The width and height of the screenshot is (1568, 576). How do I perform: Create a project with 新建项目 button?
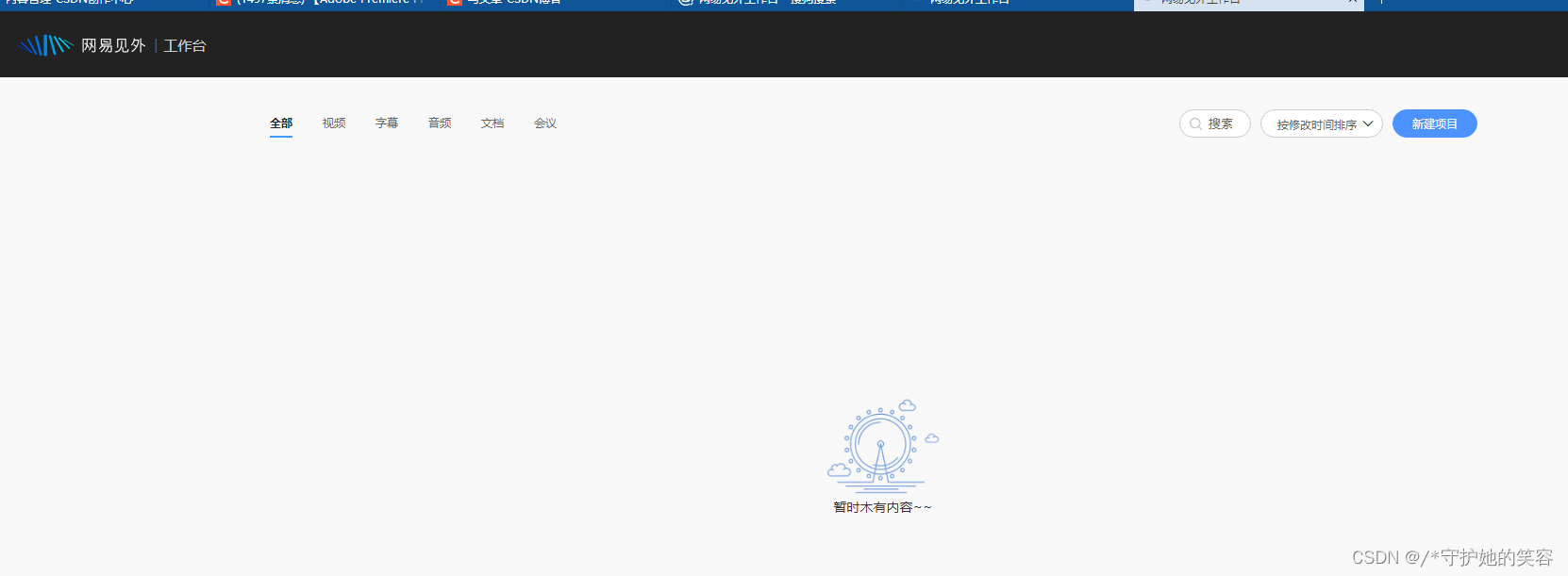1435,123
